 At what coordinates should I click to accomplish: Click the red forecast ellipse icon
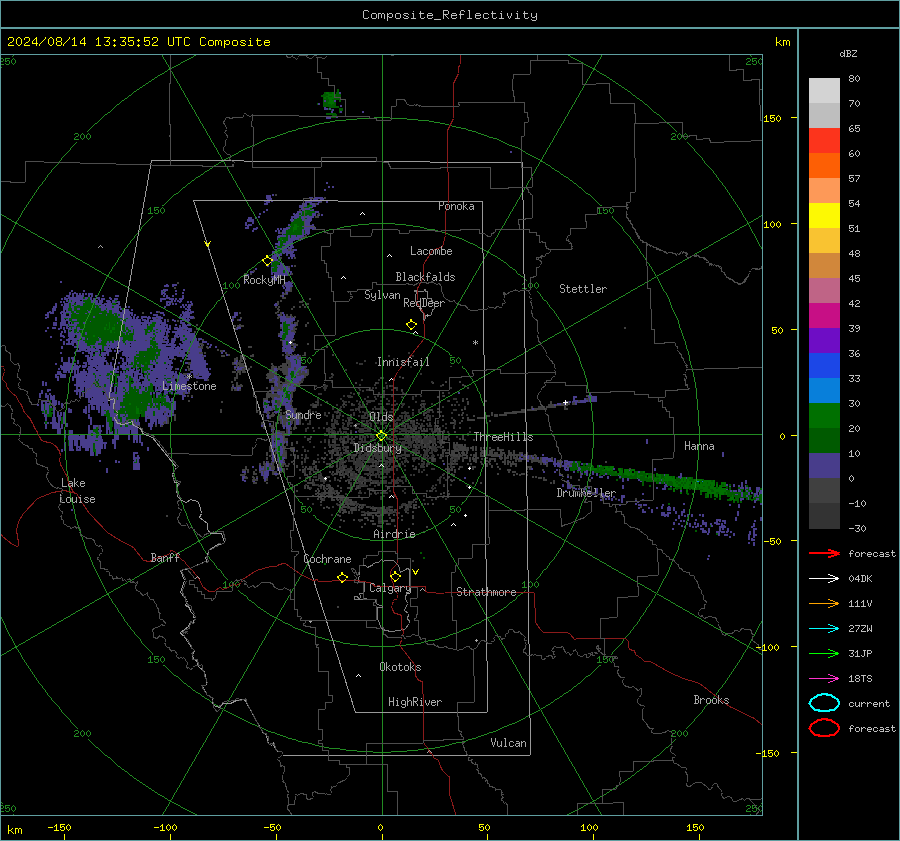pyautogui.click(x=824, y=728)
